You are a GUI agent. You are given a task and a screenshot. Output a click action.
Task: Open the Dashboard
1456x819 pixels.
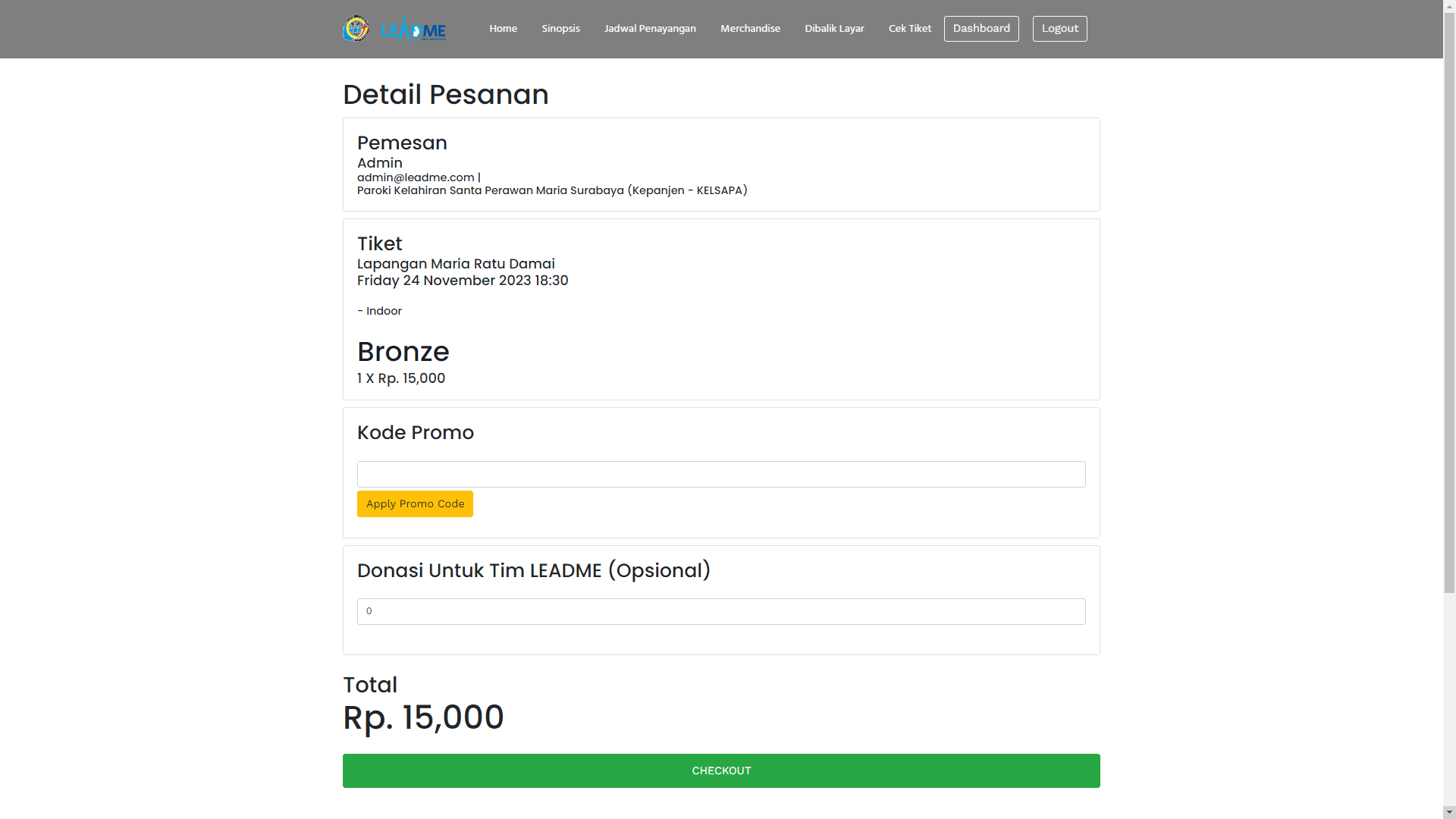point(981,29)
